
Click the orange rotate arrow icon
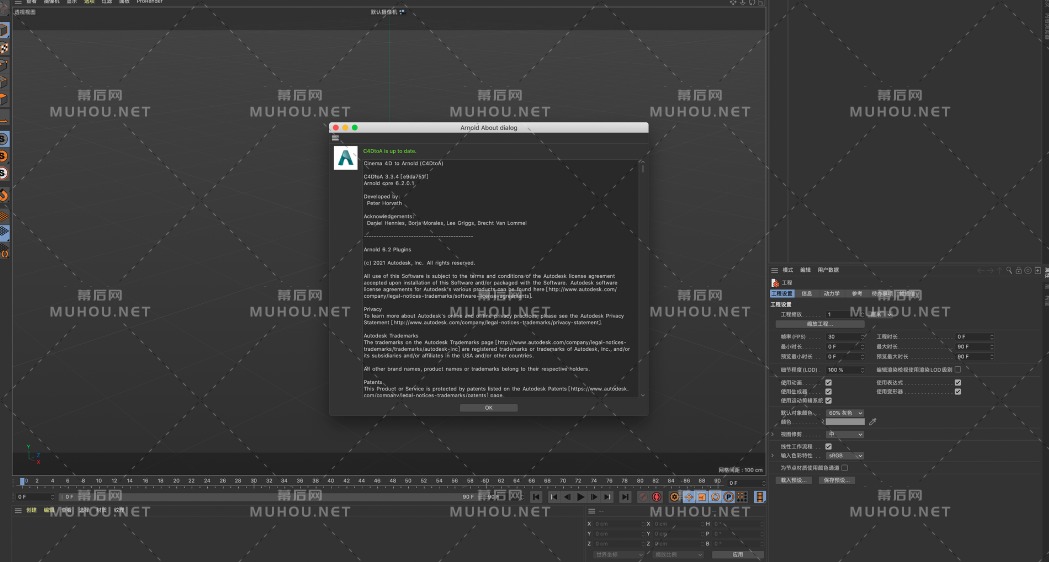pyautogui.click(x=4, y=195)
